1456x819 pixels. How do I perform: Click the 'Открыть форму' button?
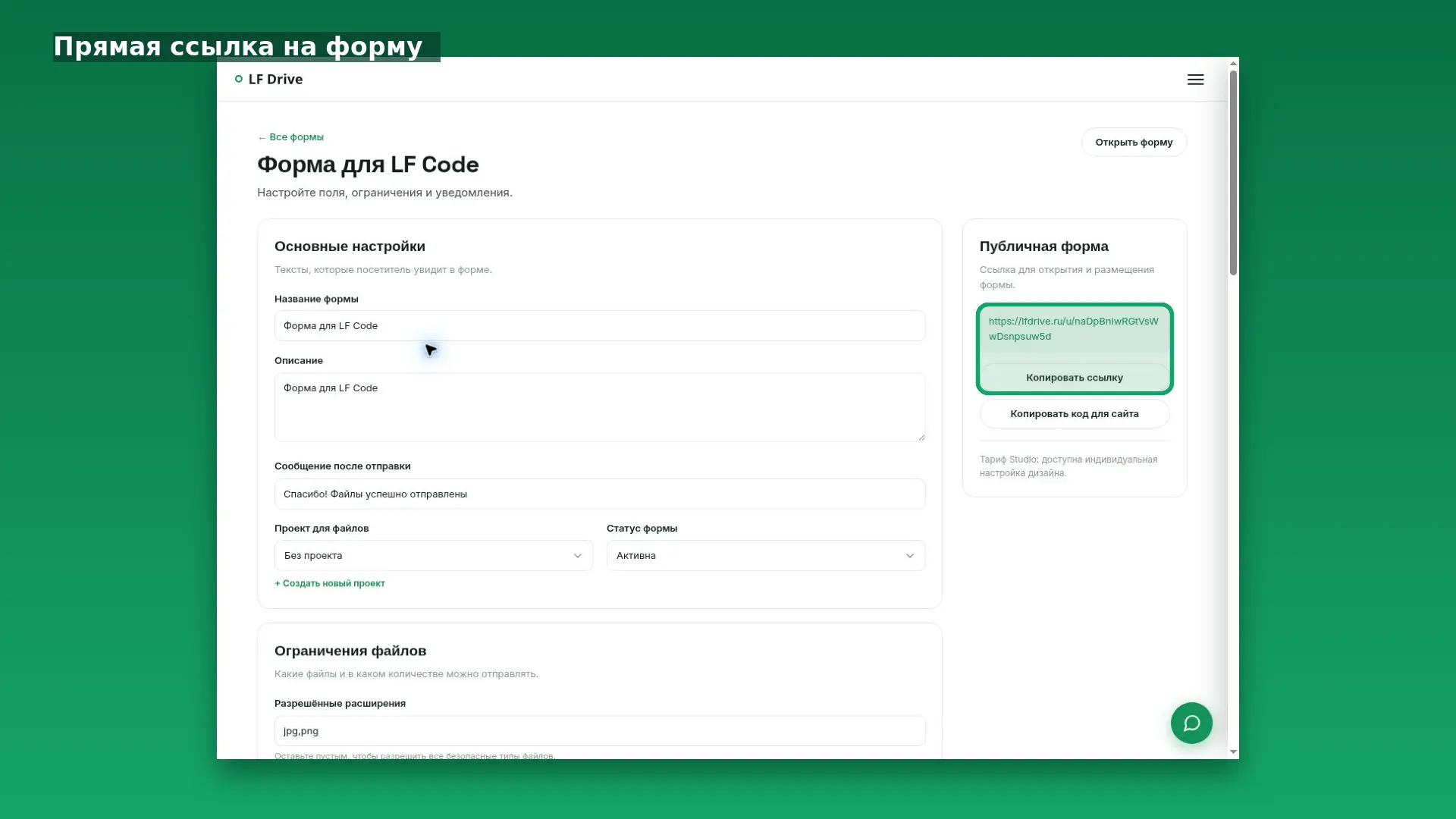click(1134, 142)
